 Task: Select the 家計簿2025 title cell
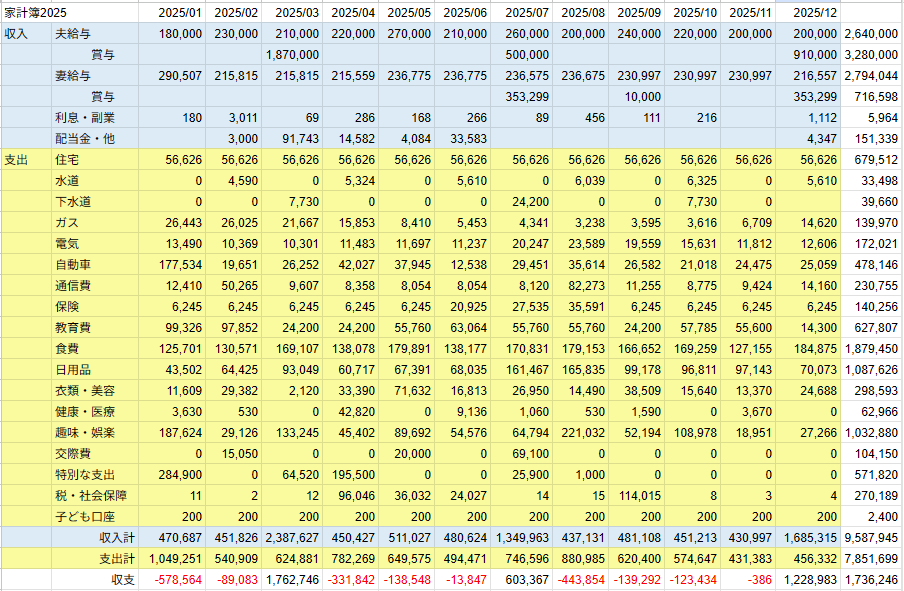click(x=32, y=12)
